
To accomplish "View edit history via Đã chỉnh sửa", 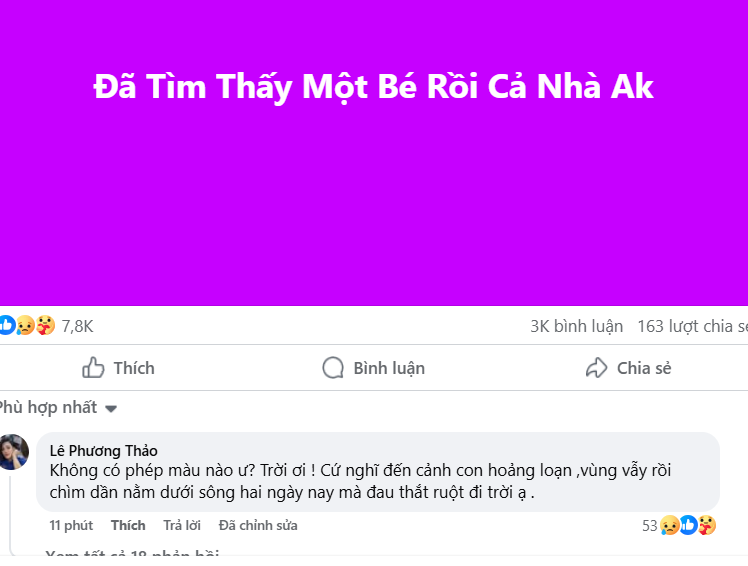I will click(x=258, y=525).
